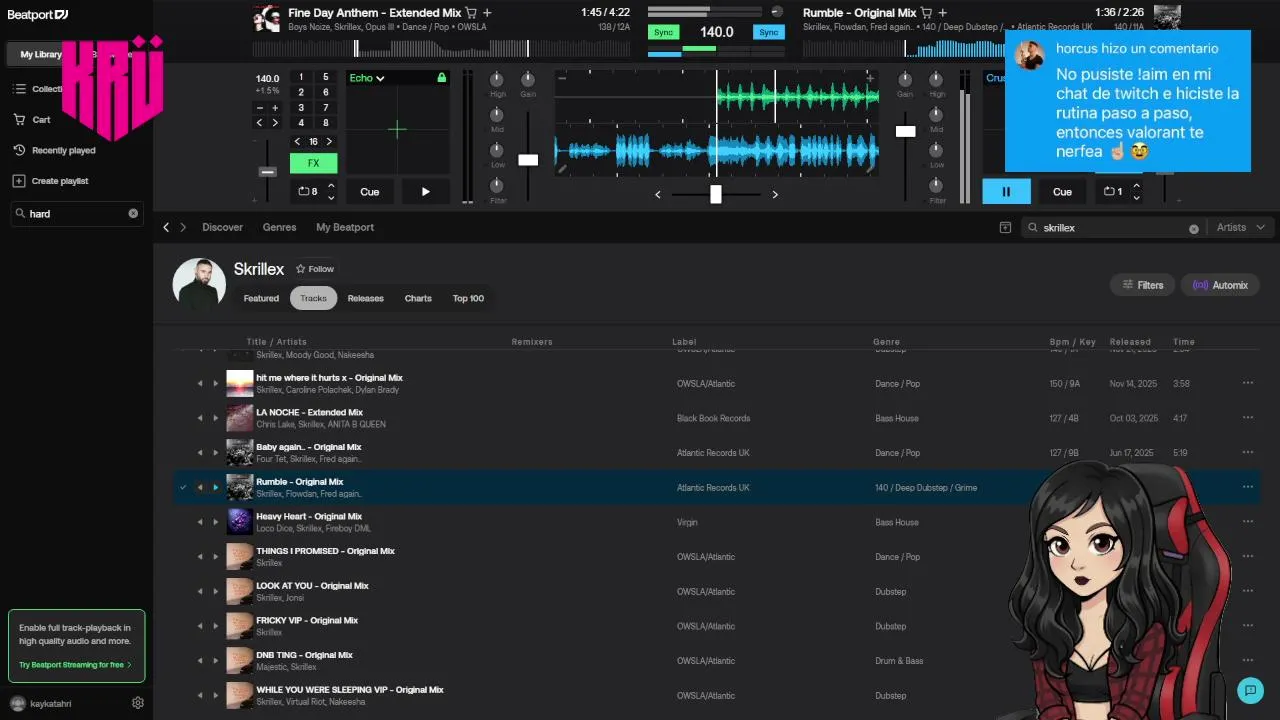Go forward in browser navigation
The height and width of the screenshot is (720, 1280).
click(183, 227)
